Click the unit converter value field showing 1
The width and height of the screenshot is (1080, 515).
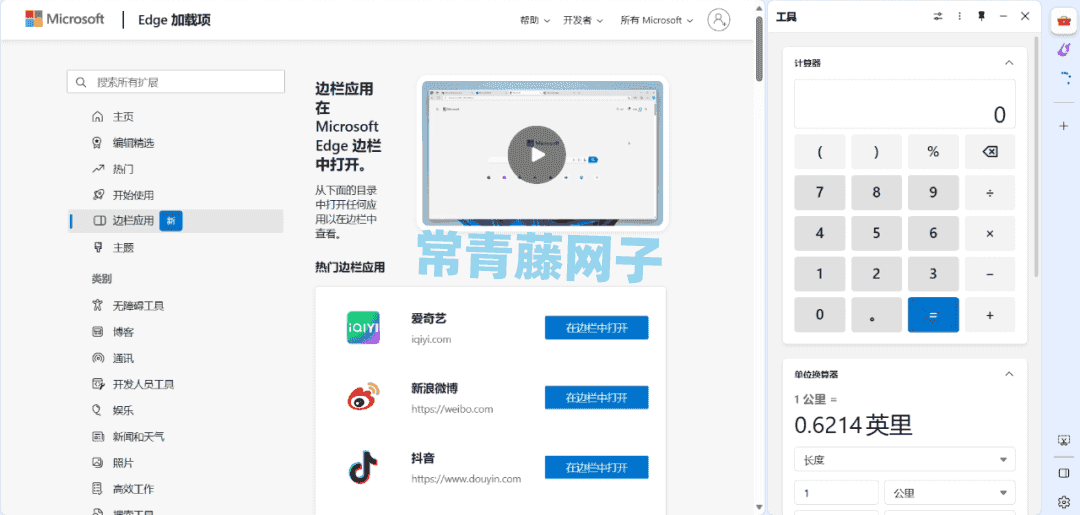point(836,493)
